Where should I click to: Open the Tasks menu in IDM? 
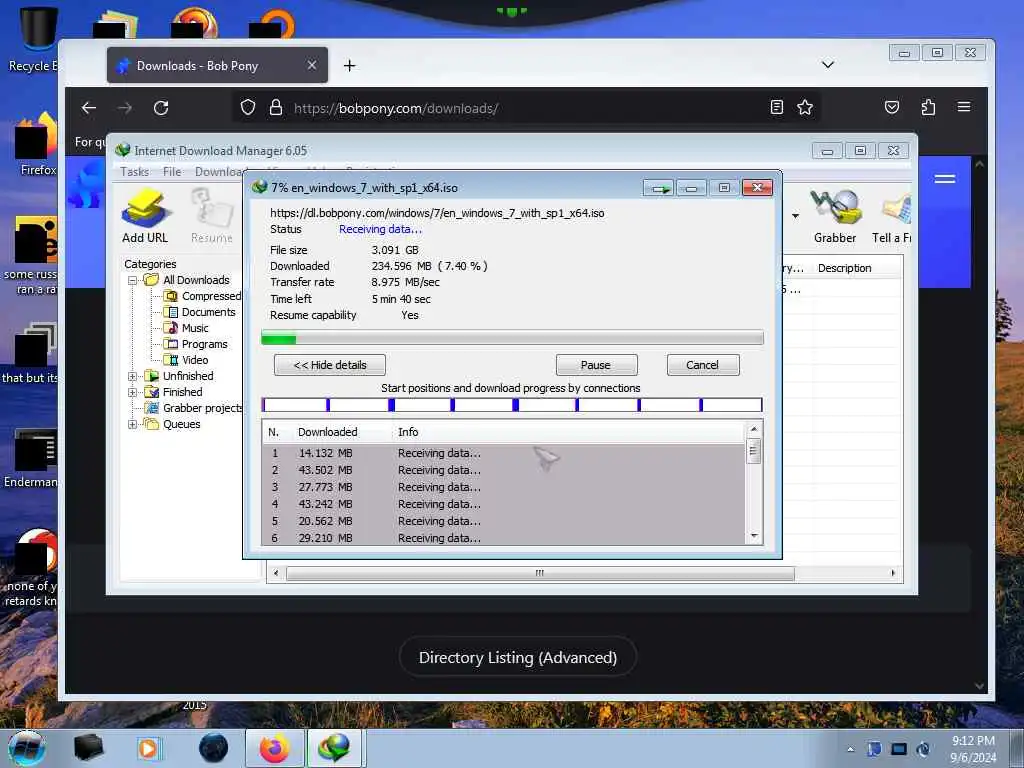pyautogui.click(x=135, y=172)
